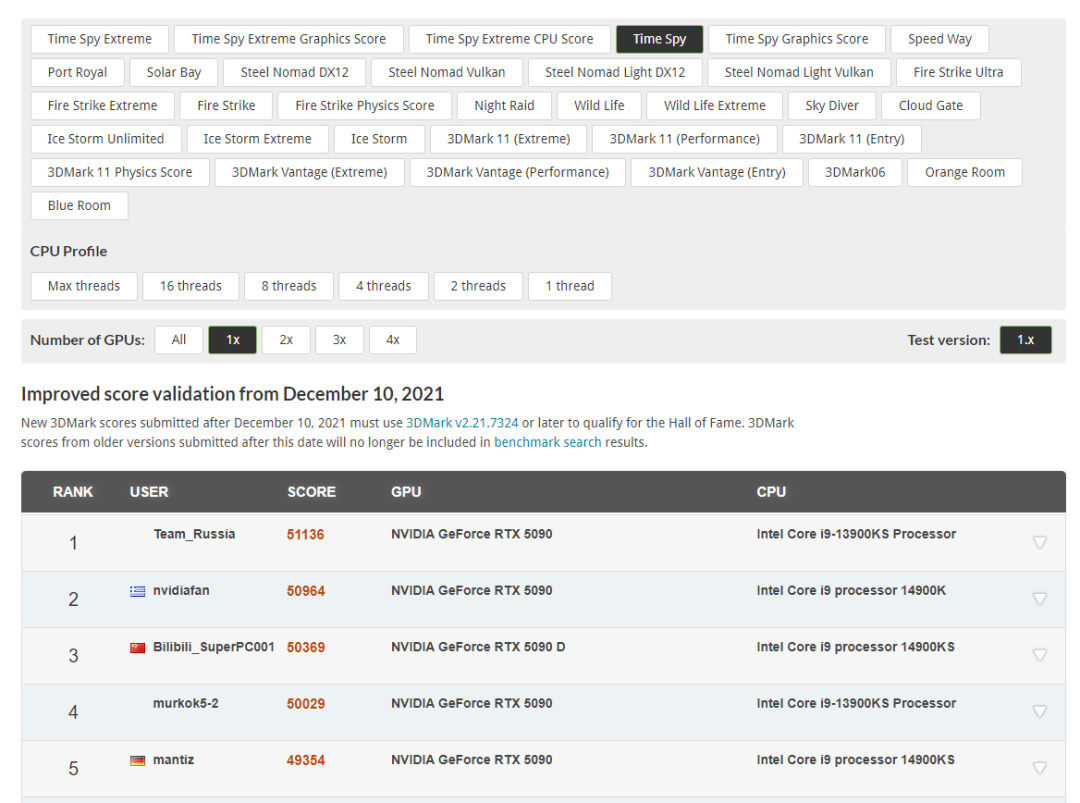Select Blue Room benchmark
The height and width of the screenshot is (803, 1080).
tap(79, 206)
